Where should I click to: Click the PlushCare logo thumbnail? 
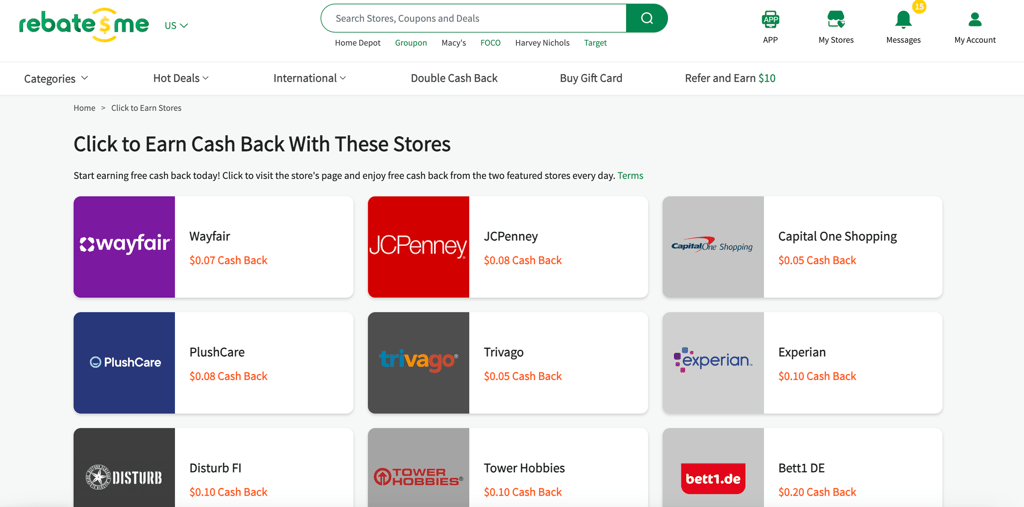click(124, 363)
